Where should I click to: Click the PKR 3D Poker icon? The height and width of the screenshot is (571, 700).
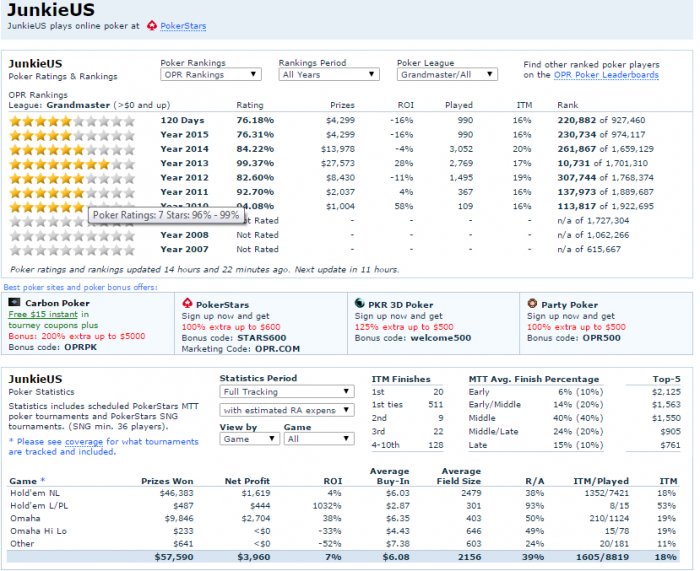(360, 304)
